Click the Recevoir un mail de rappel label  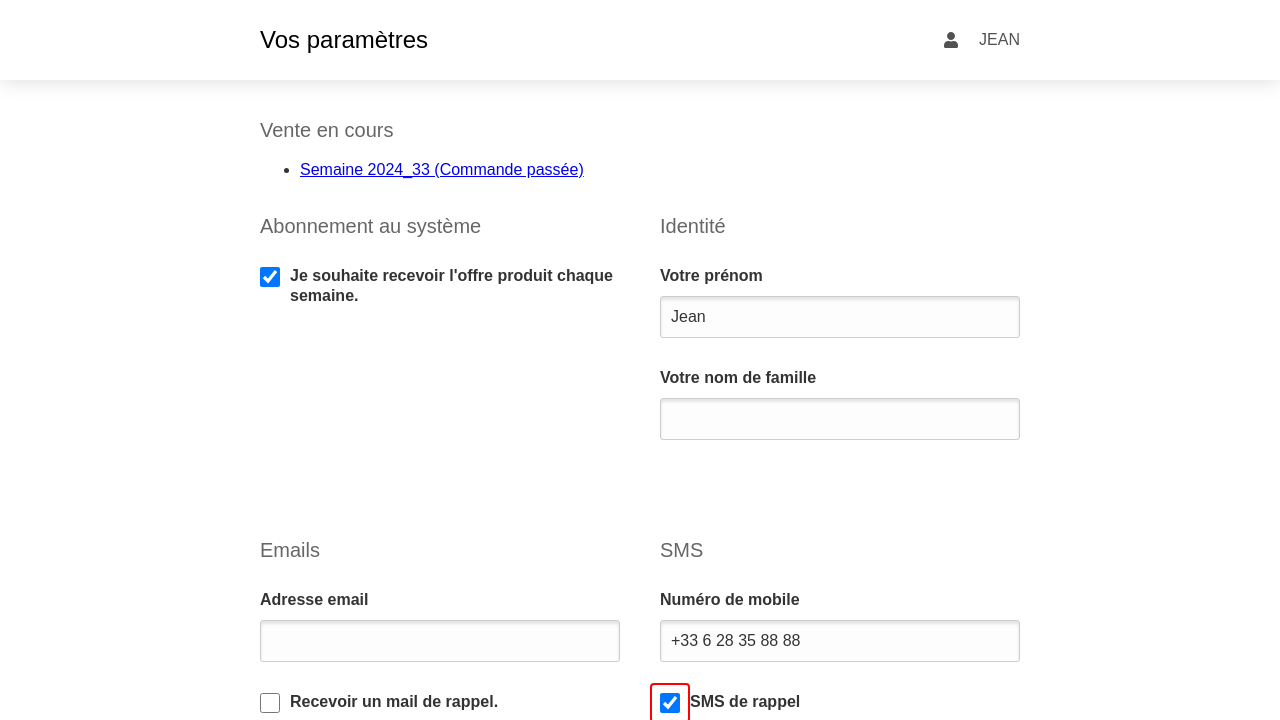(394, 702)
